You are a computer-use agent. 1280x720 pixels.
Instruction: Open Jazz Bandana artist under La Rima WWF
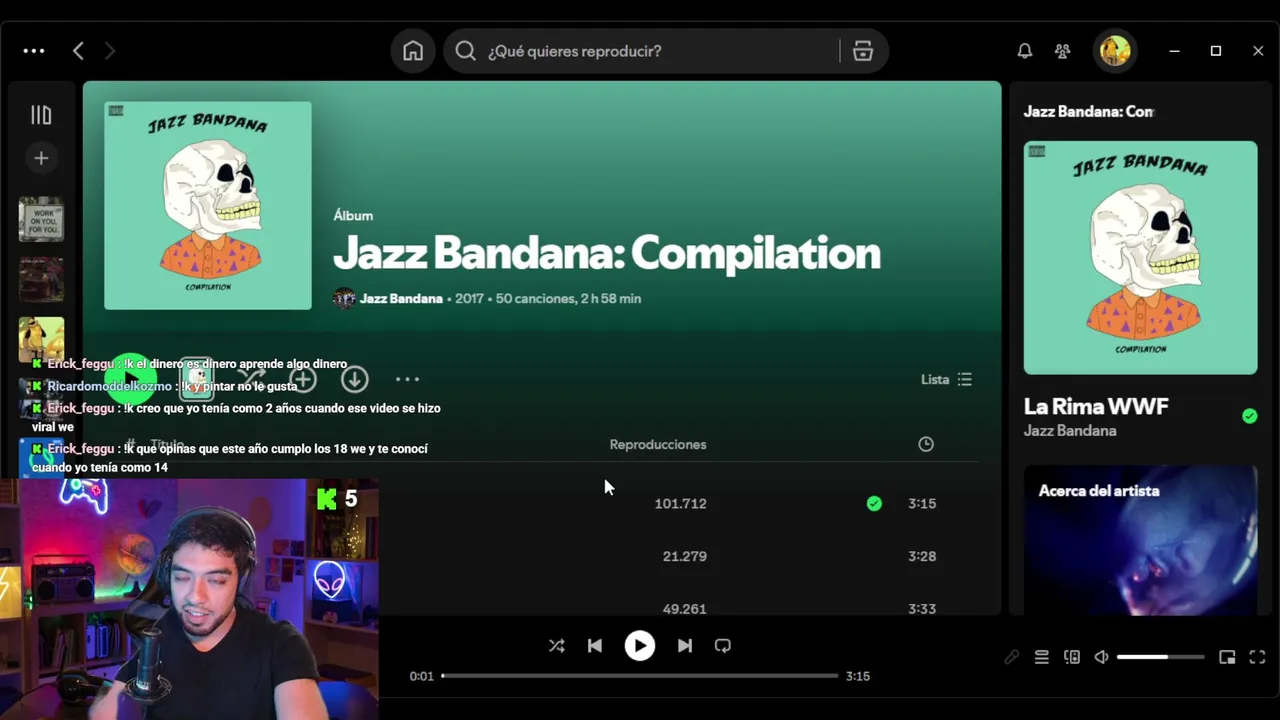tap(1070, 431)
